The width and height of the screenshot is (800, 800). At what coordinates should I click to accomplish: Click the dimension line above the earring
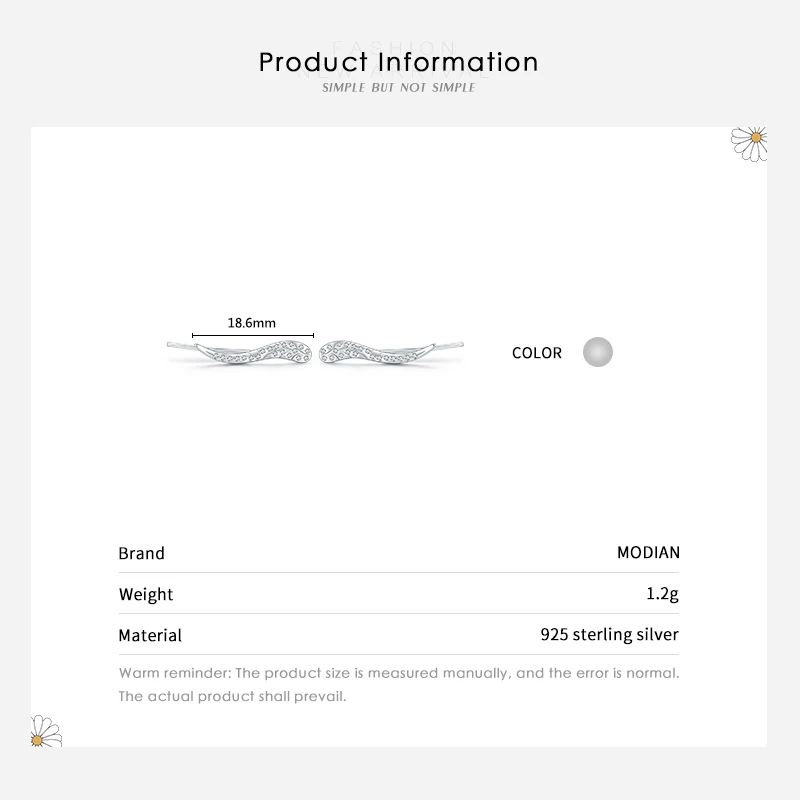(x=252, y=335)
